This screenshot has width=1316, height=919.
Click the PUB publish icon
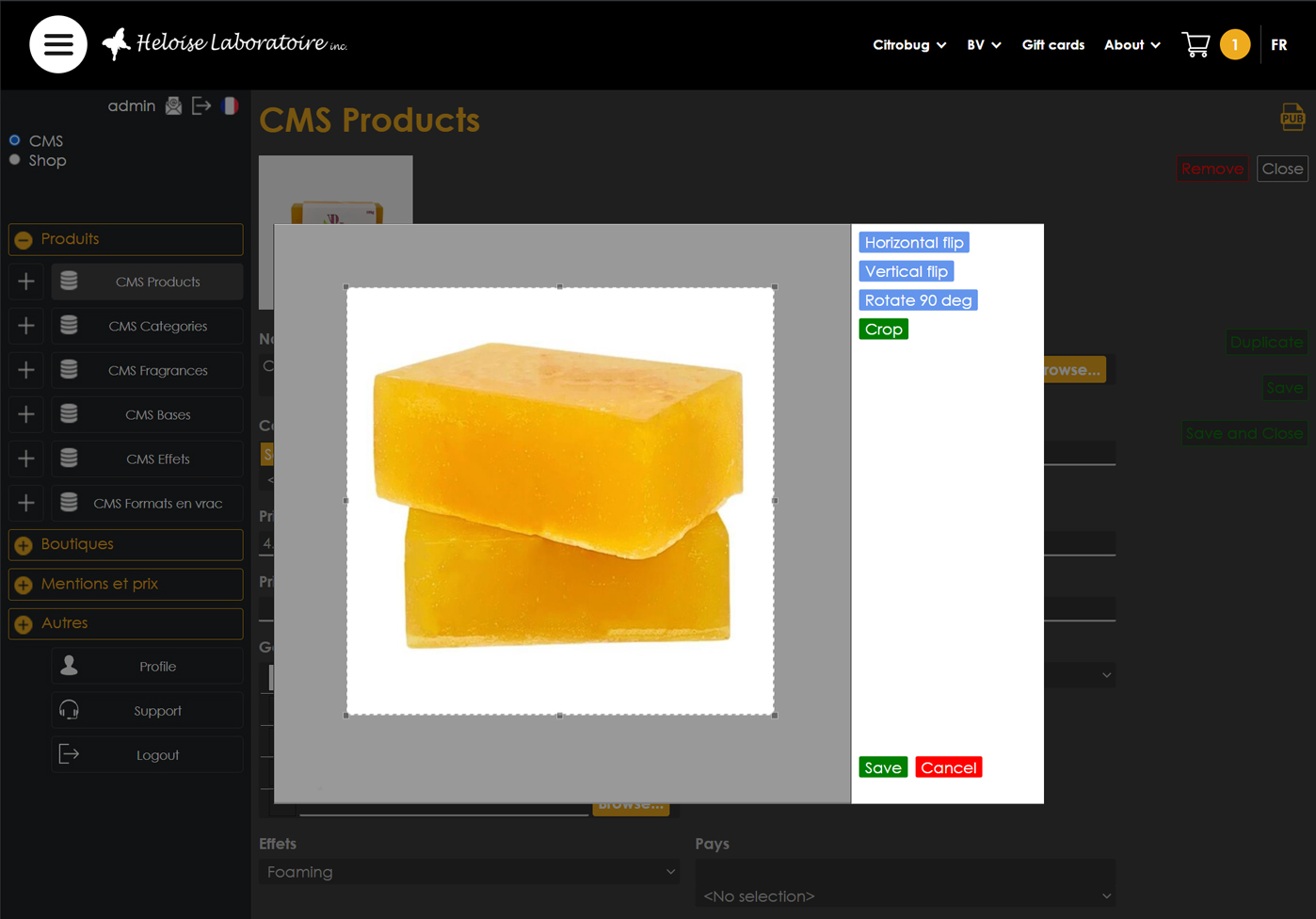1292,117
